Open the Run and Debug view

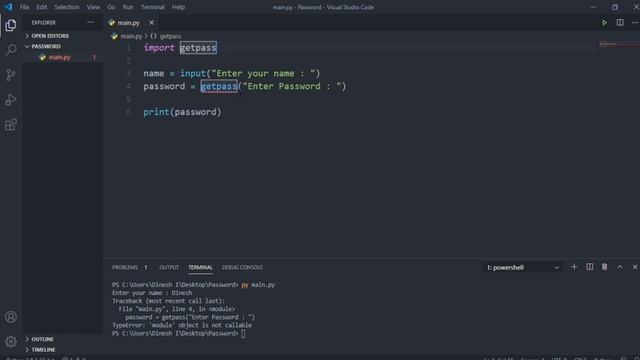click(x=11, y=100)
